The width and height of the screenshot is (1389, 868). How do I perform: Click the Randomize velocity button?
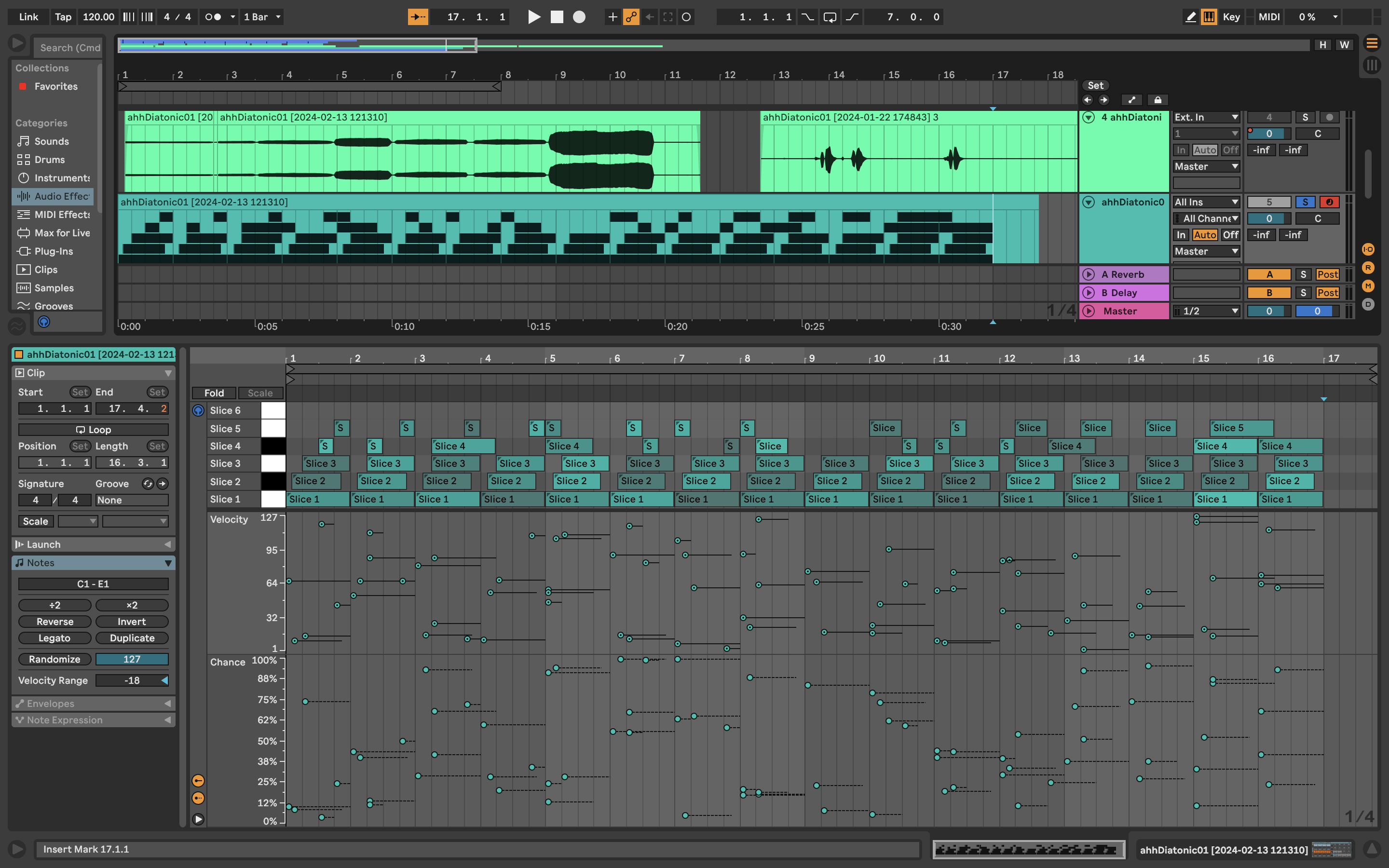tap(54, 659)
